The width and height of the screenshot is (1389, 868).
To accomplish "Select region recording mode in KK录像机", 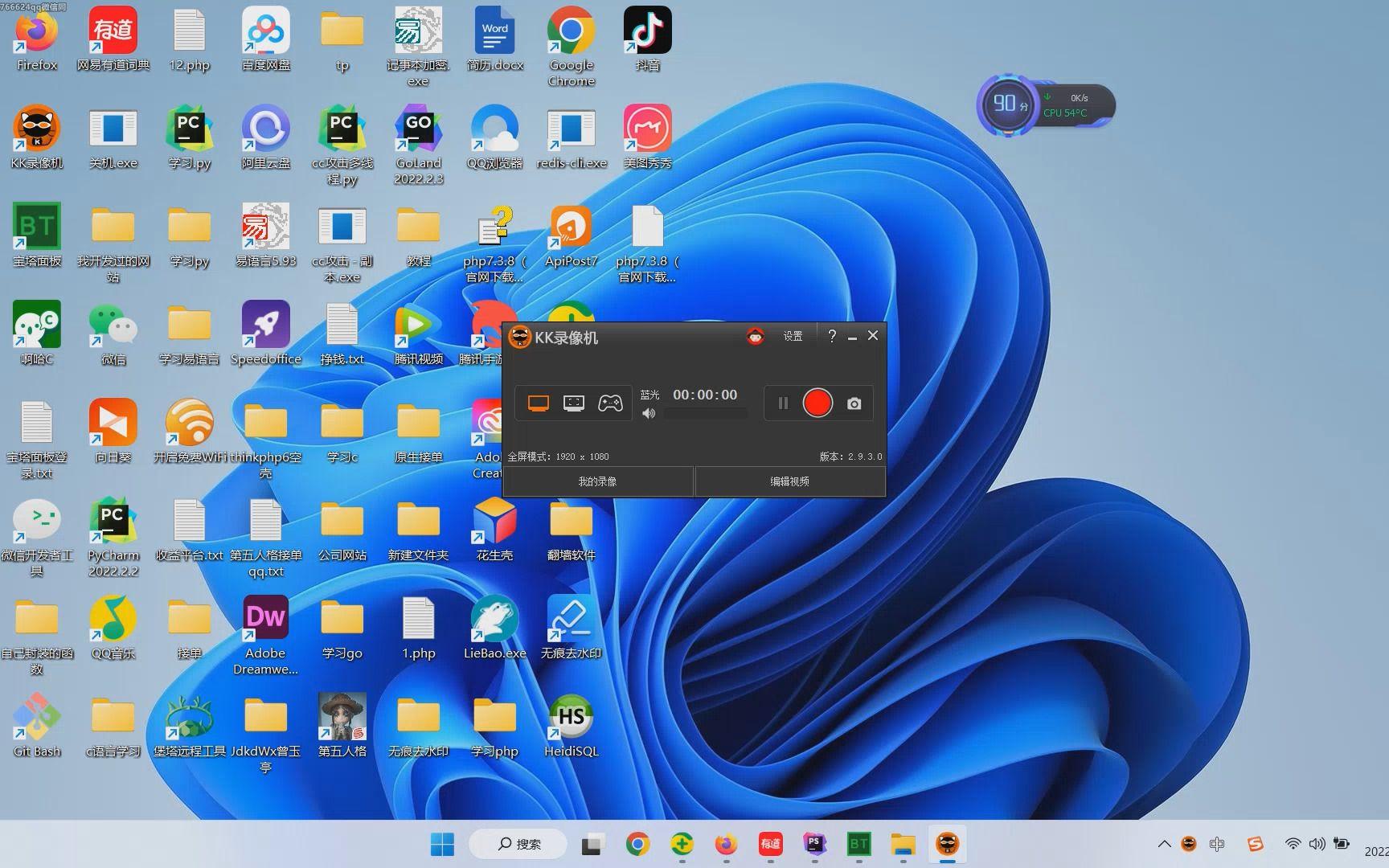I will 574,403.
